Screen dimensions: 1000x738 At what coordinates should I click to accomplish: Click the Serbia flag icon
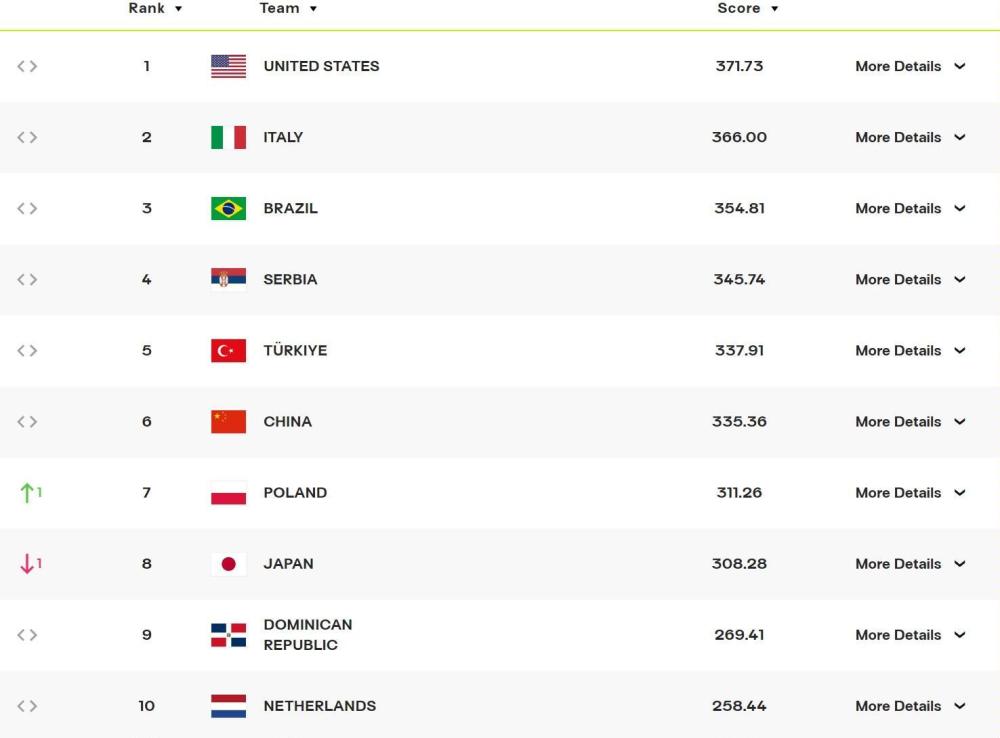coord(228,279)
